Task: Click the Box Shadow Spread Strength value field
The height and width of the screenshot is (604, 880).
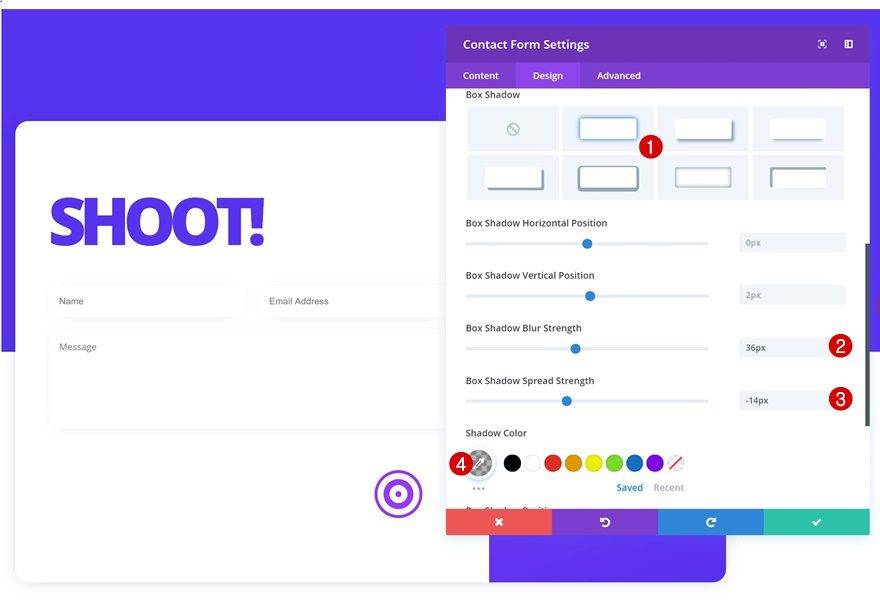Action: pyautogui.click(x=792, y=400)
